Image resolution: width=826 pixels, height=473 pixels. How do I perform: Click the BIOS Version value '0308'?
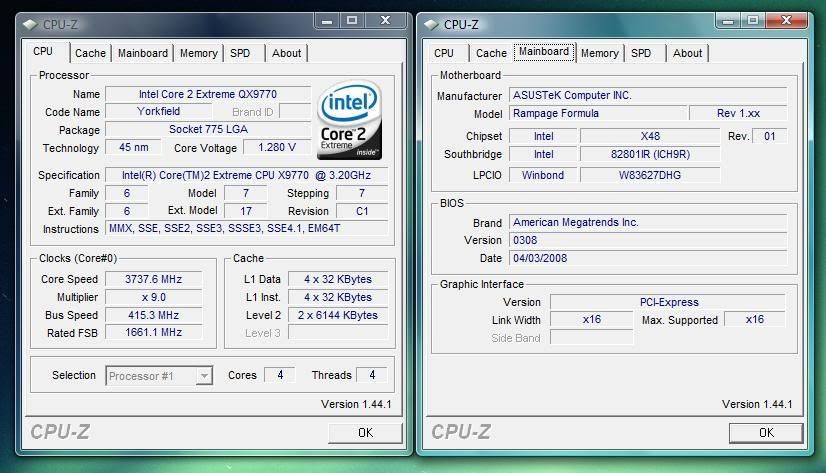click(648, 240)
